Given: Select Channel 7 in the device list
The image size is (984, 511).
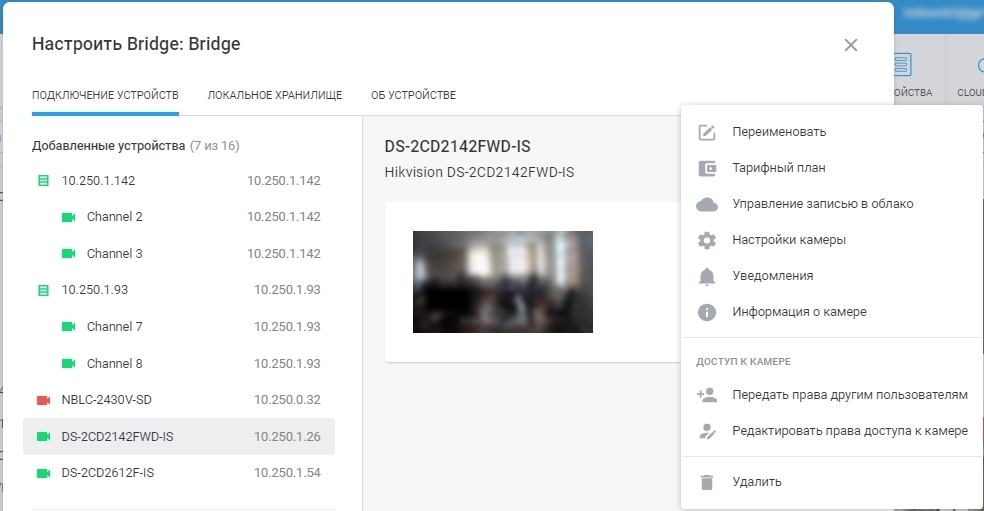Looking at the screenshot, I should tap(179, 326).
